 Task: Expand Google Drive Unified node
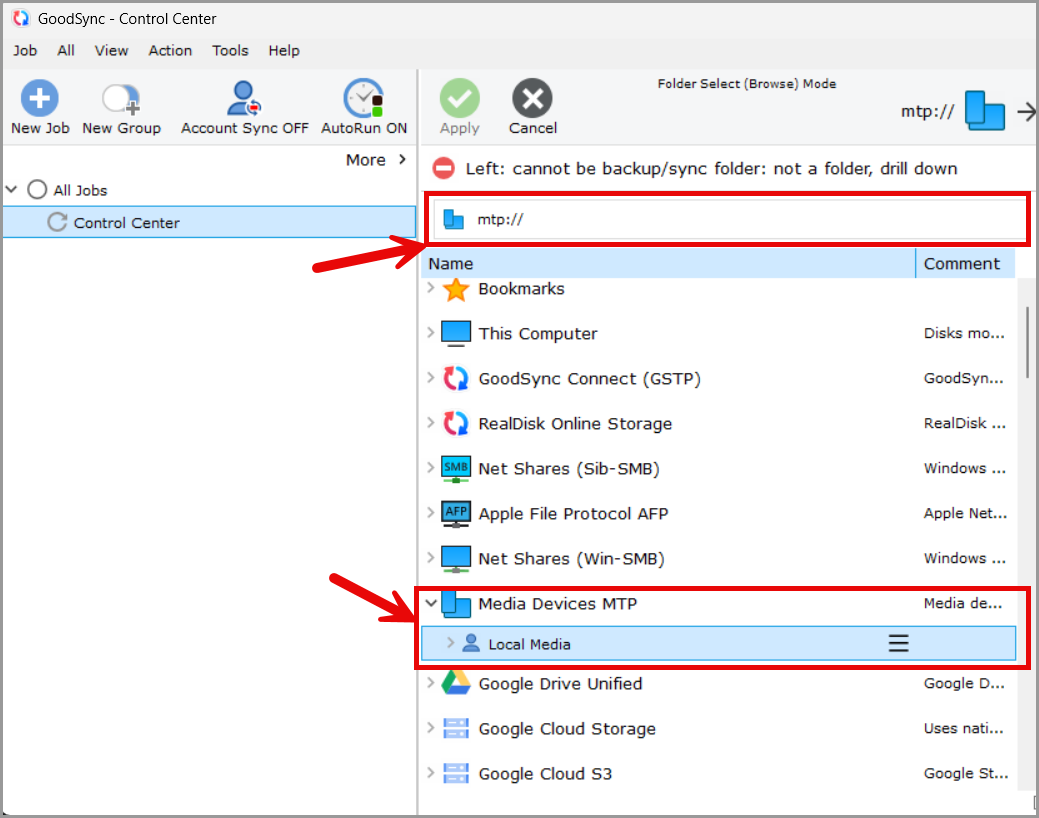(431, 682)
